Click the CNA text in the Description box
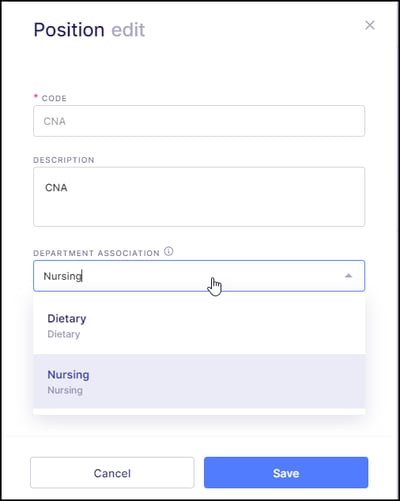400x501 pixels. pyautogui.click(x=56, y=188)
